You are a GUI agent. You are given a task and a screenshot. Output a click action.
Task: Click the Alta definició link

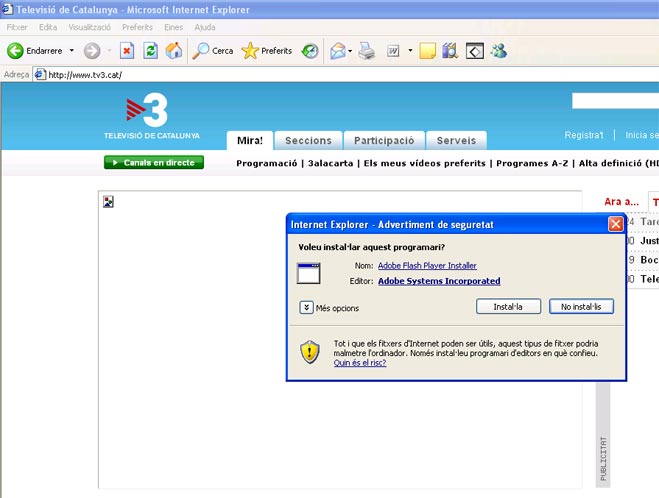pos(619,163)
